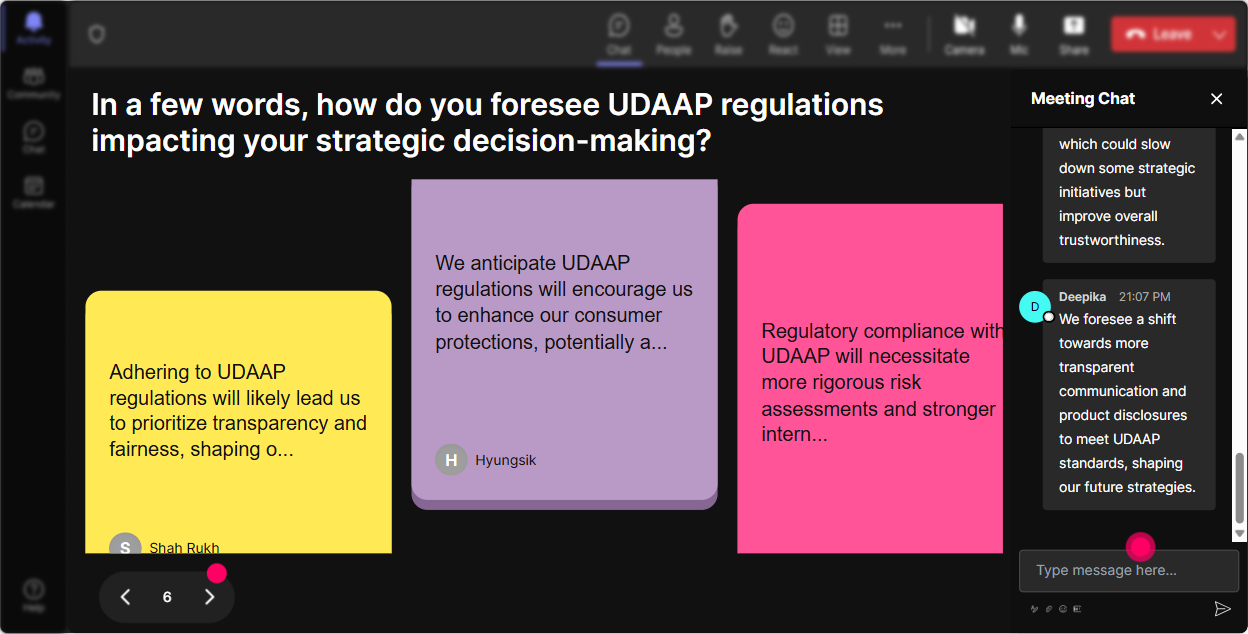Click slide number 6 indicator

click(x=167, y=597)
